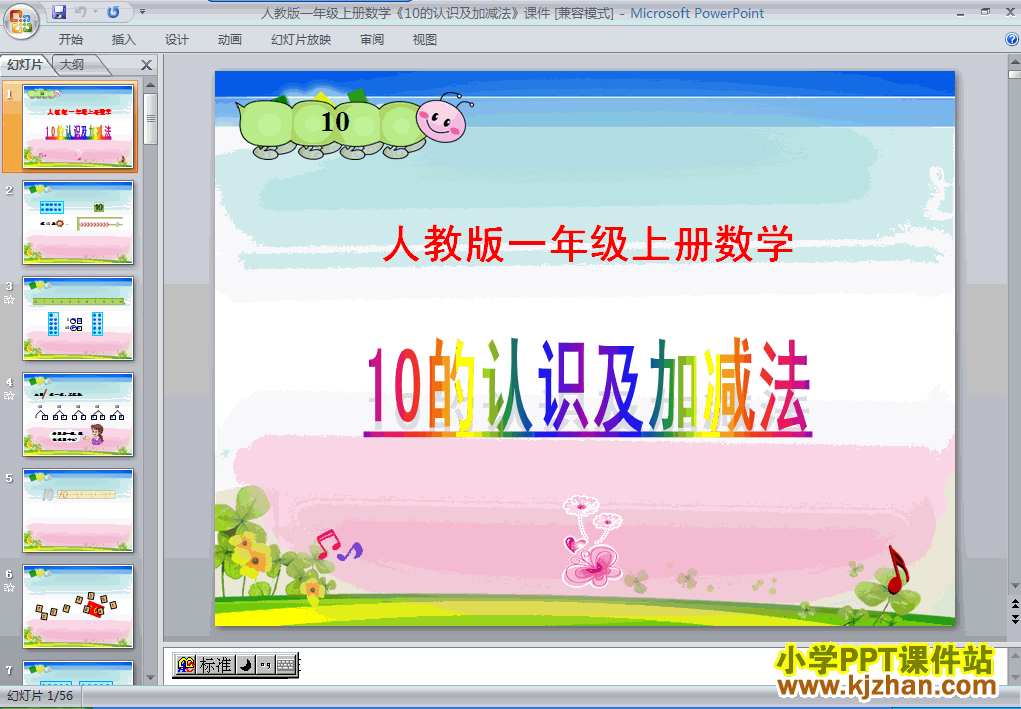Click main slide area scroll-down arrow

tap(1014, 587)
